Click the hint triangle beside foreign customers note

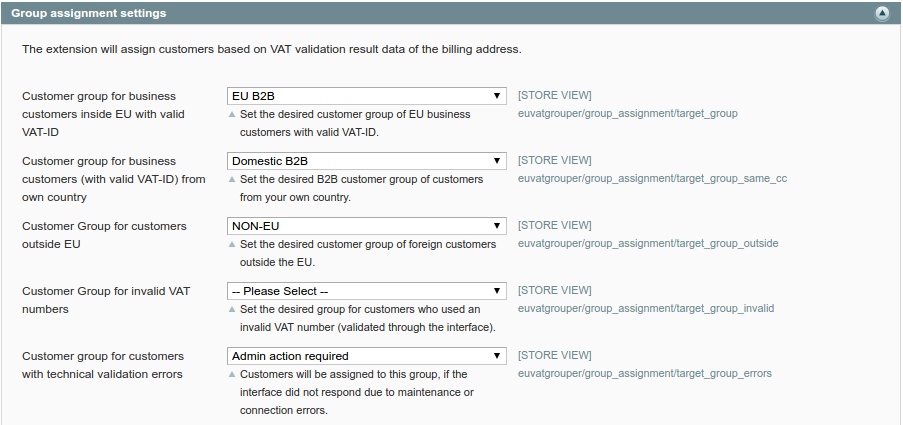point(232,245)
